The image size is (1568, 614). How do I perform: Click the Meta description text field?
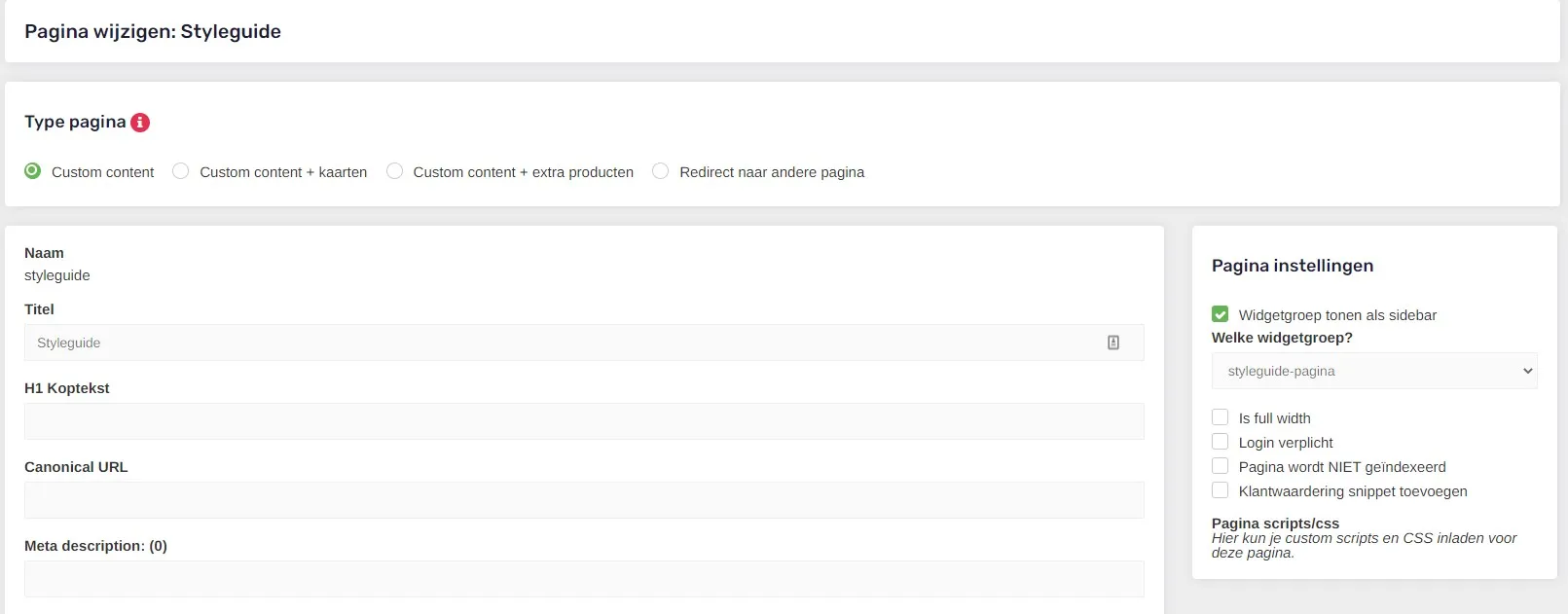point(584,579)
